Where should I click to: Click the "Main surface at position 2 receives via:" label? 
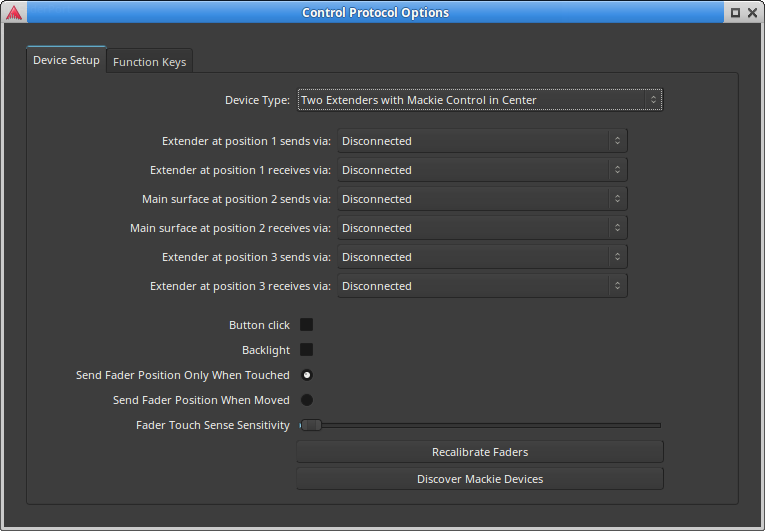point(230,228)
